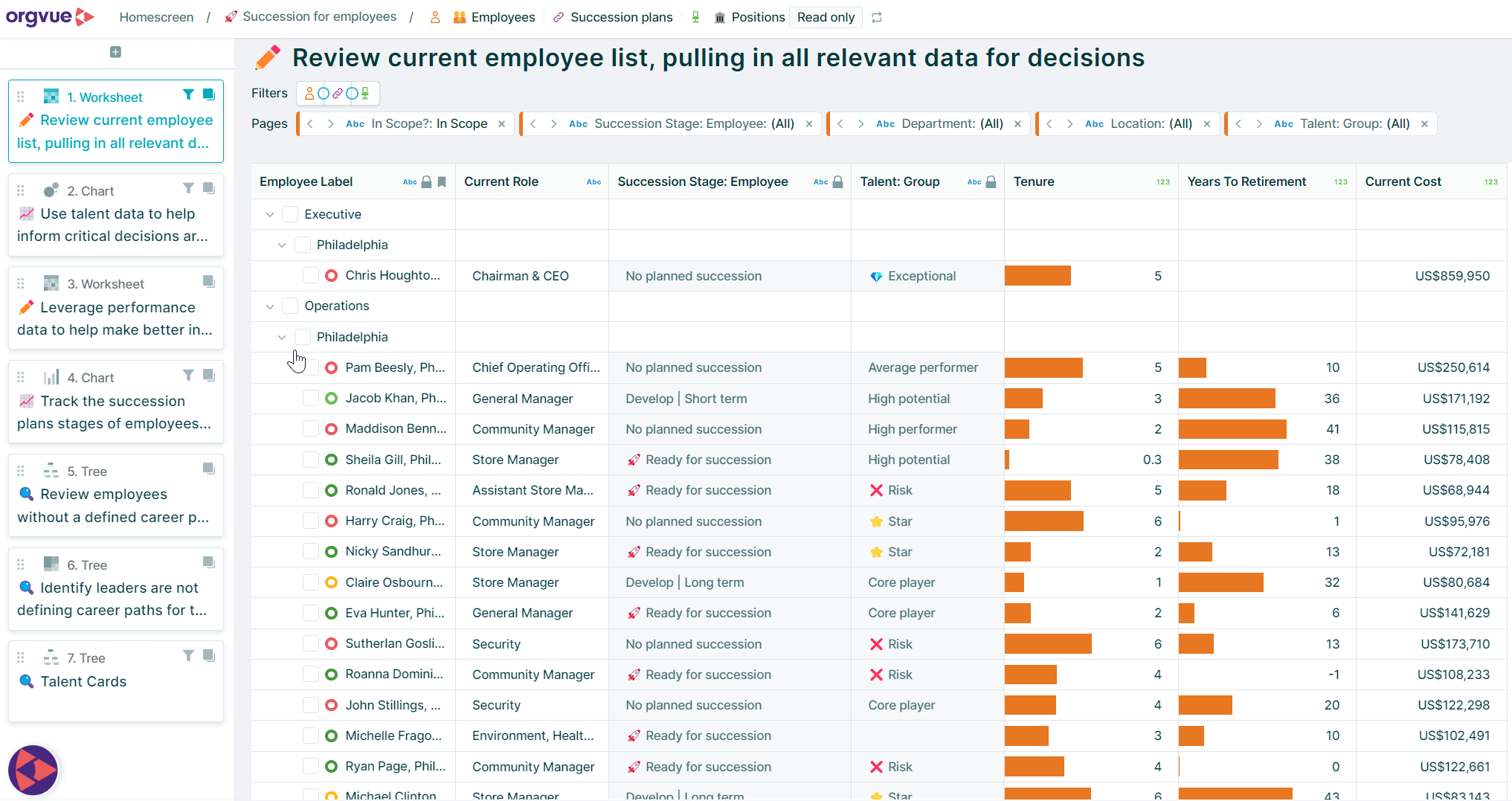The height and width of the screenshot is (801, 1512).
Task: Remove the Department page filter
Action: (1018, 124)
